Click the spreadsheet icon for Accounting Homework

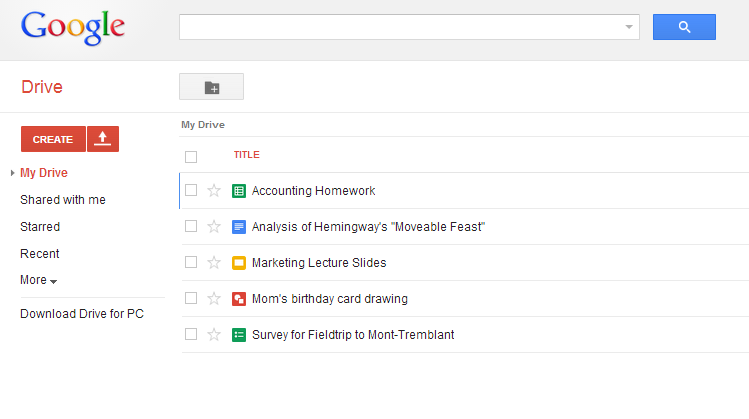click(x=239, y=191)
